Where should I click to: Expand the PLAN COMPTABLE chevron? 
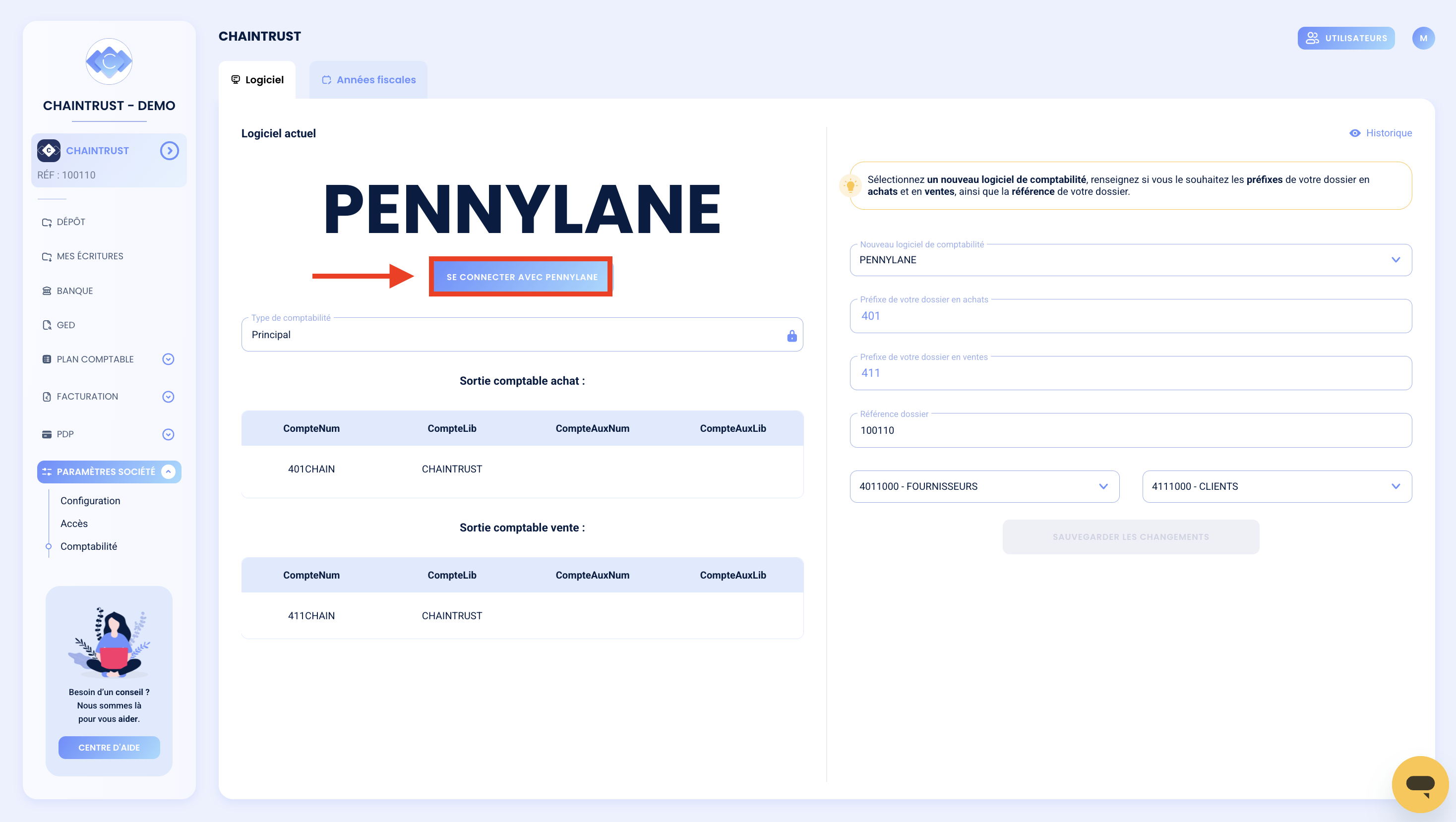coord(168,359)
